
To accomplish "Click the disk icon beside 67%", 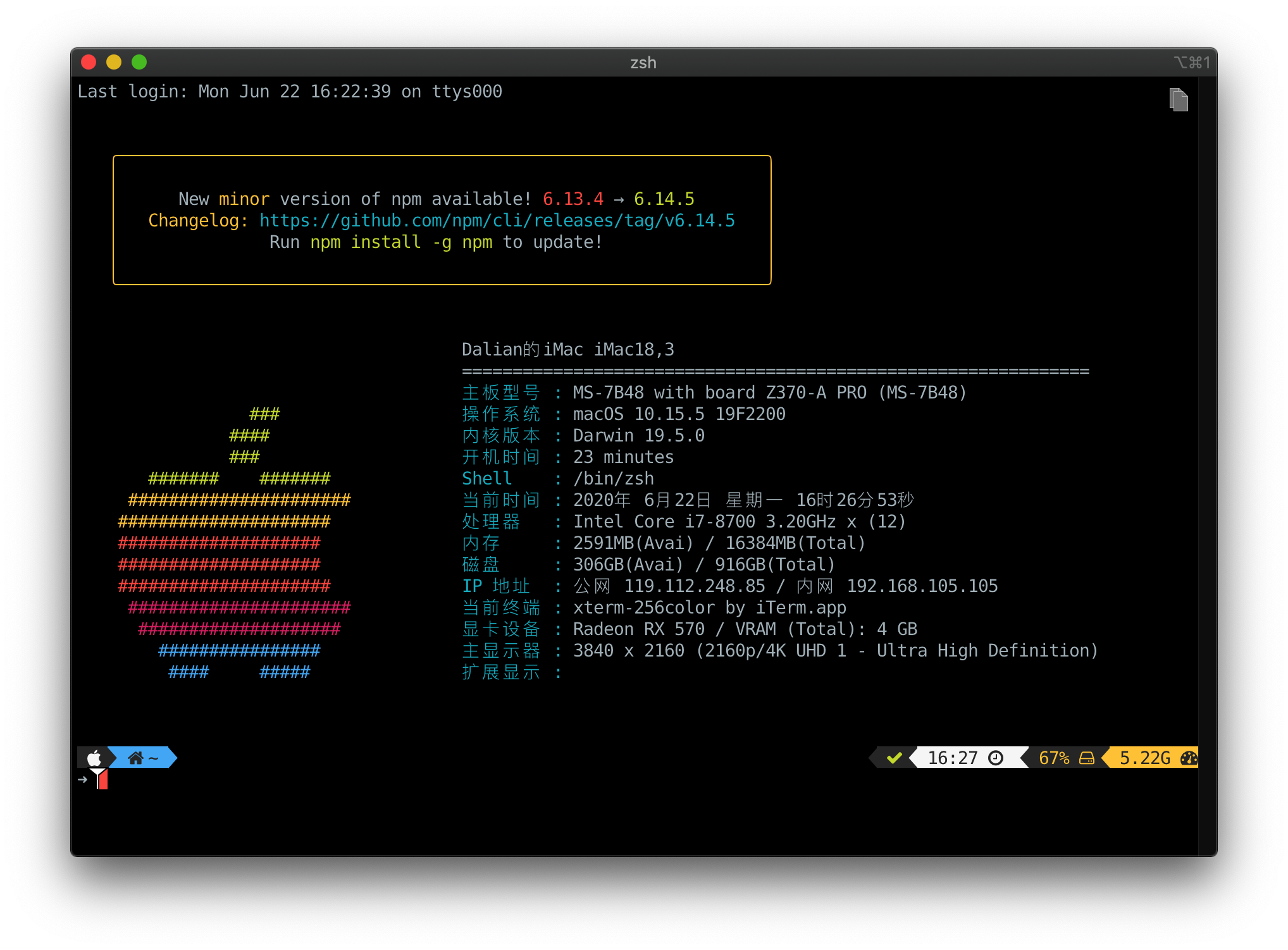I will coord(1087,758).
